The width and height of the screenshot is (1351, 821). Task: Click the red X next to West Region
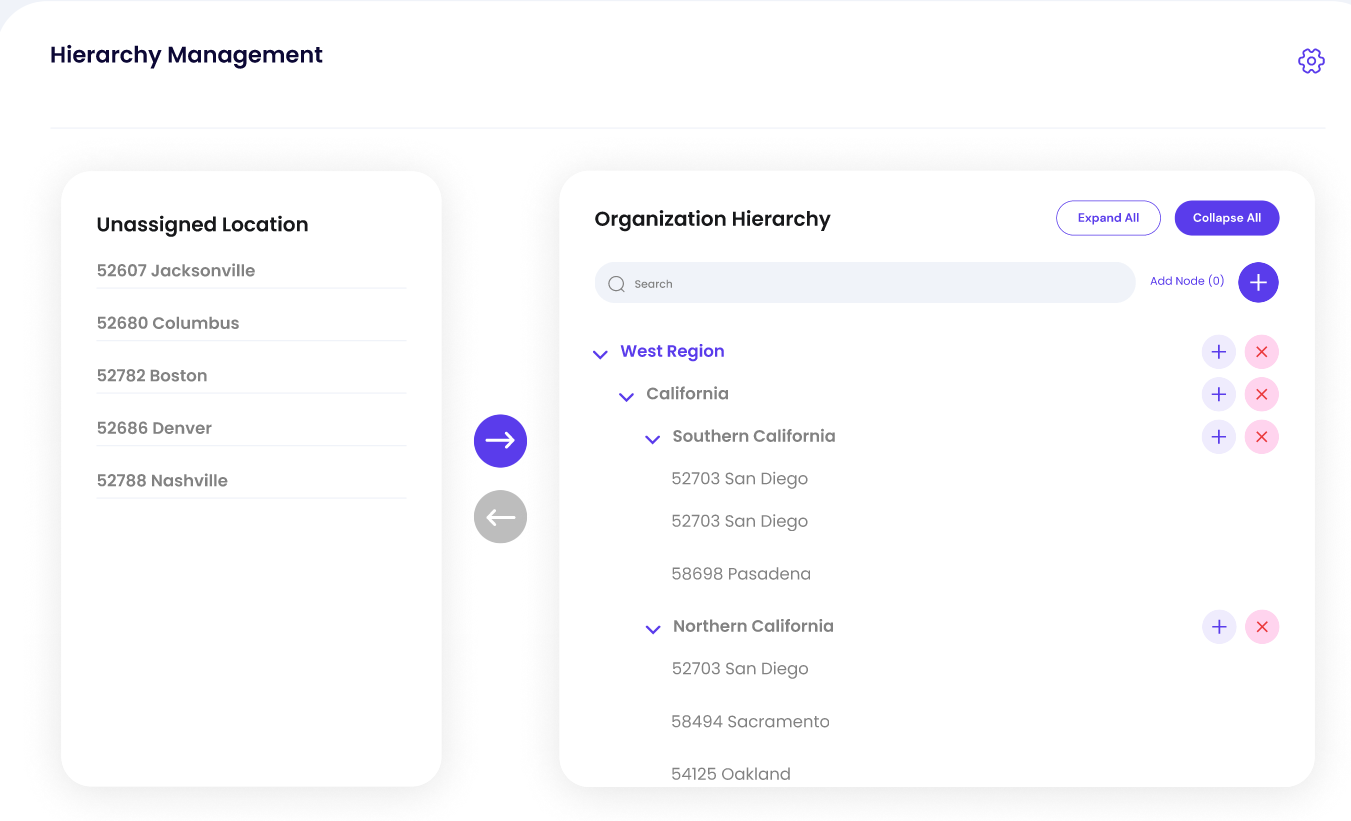[1261, 351]
